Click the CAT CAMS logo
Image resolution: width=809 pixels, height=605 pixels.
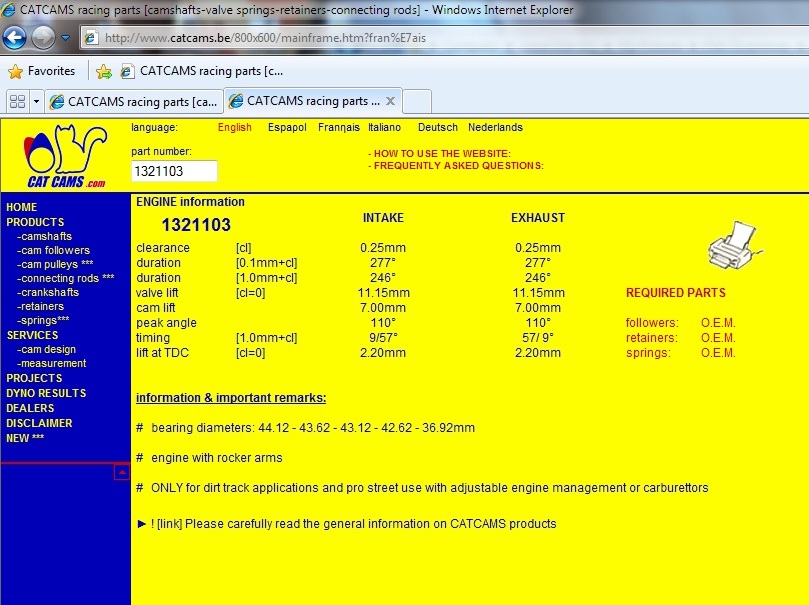pyautogui.click(x=65, y=156)
